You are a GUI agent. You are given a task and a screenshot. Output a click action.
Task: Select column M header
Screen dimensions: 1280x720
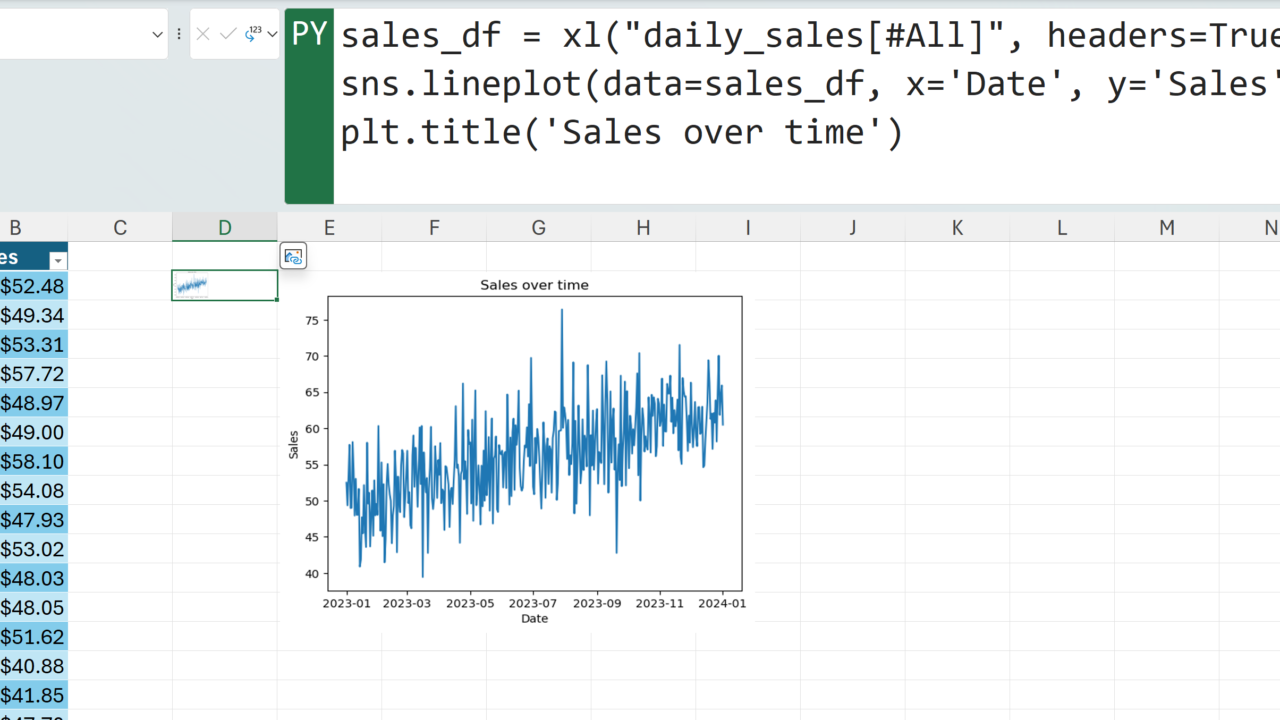(x=1167, y=228)
